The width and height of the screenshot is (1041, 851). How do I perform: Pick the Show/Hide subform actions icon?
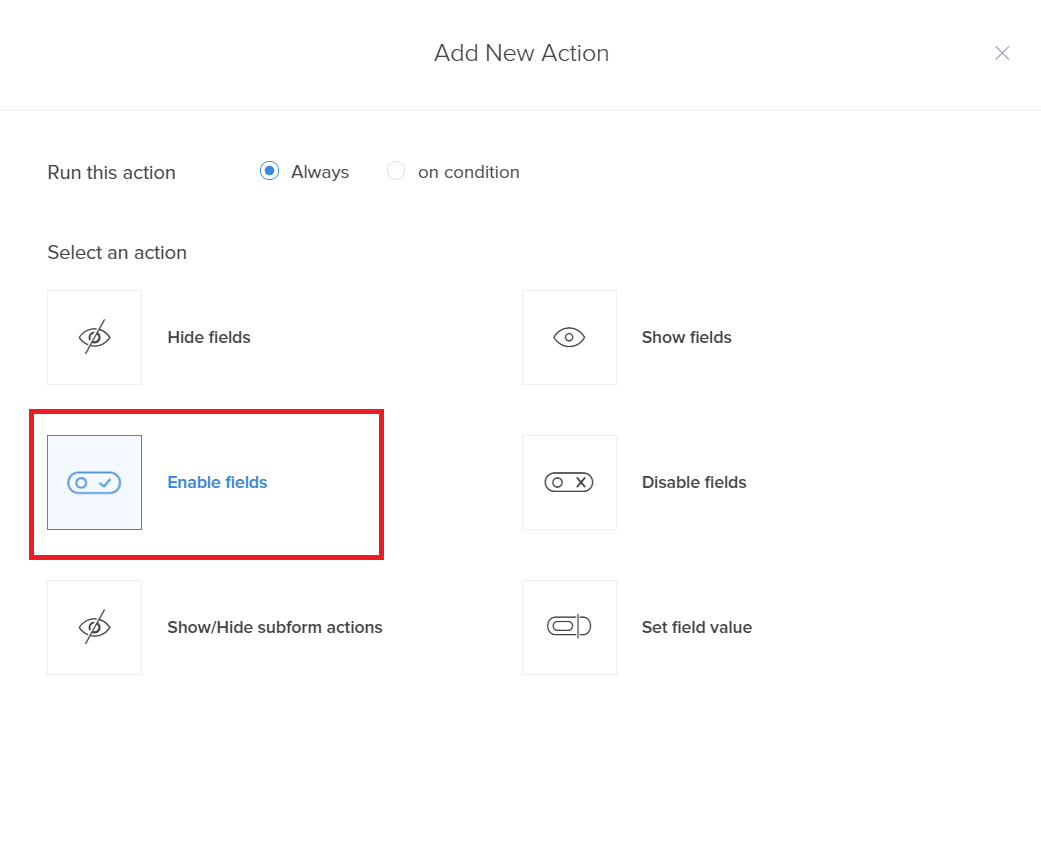coord(94,628)
